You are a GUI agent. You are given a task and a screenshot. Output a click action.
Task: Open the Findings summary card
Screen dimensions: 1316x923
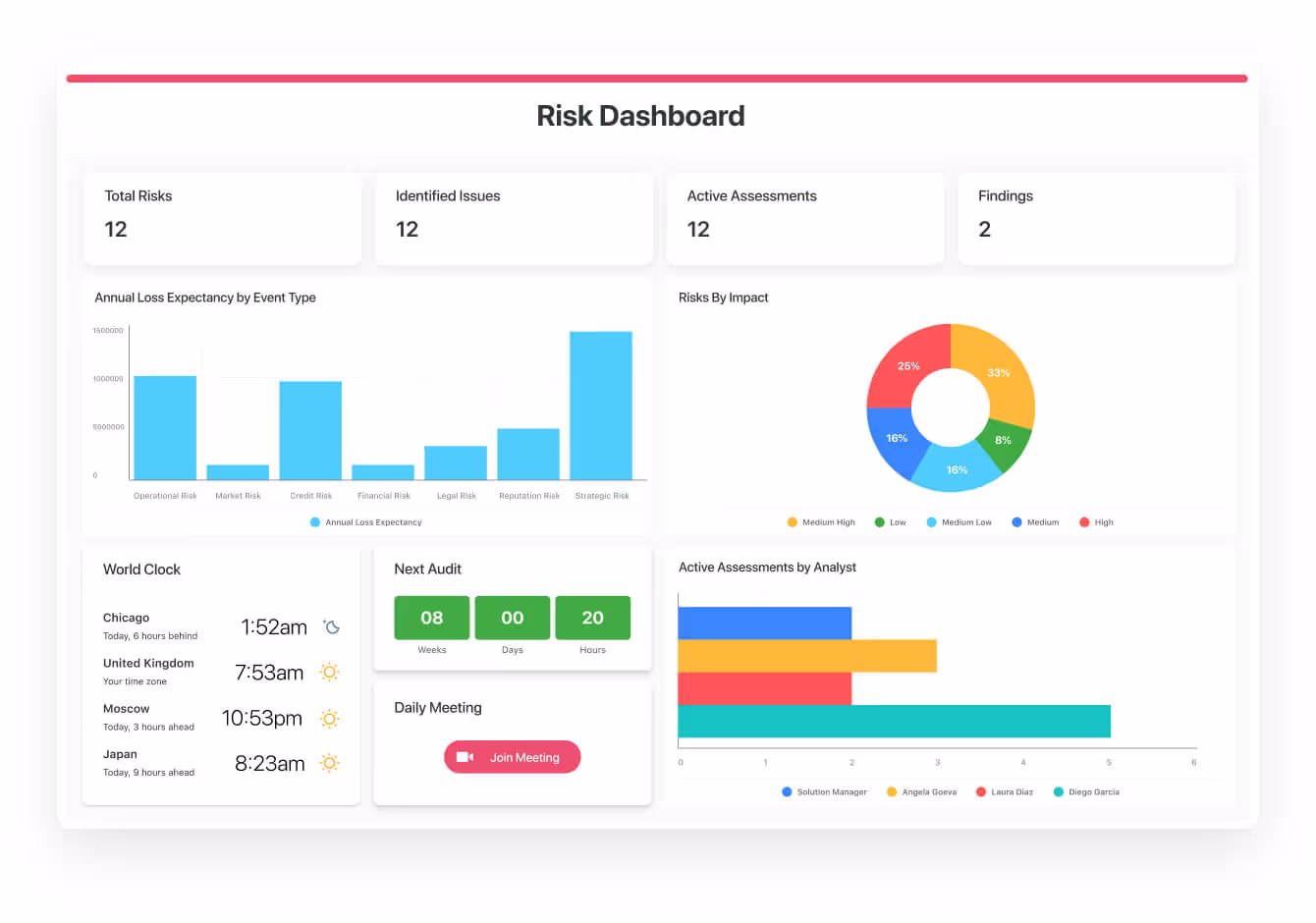(x=1096, y=218)
